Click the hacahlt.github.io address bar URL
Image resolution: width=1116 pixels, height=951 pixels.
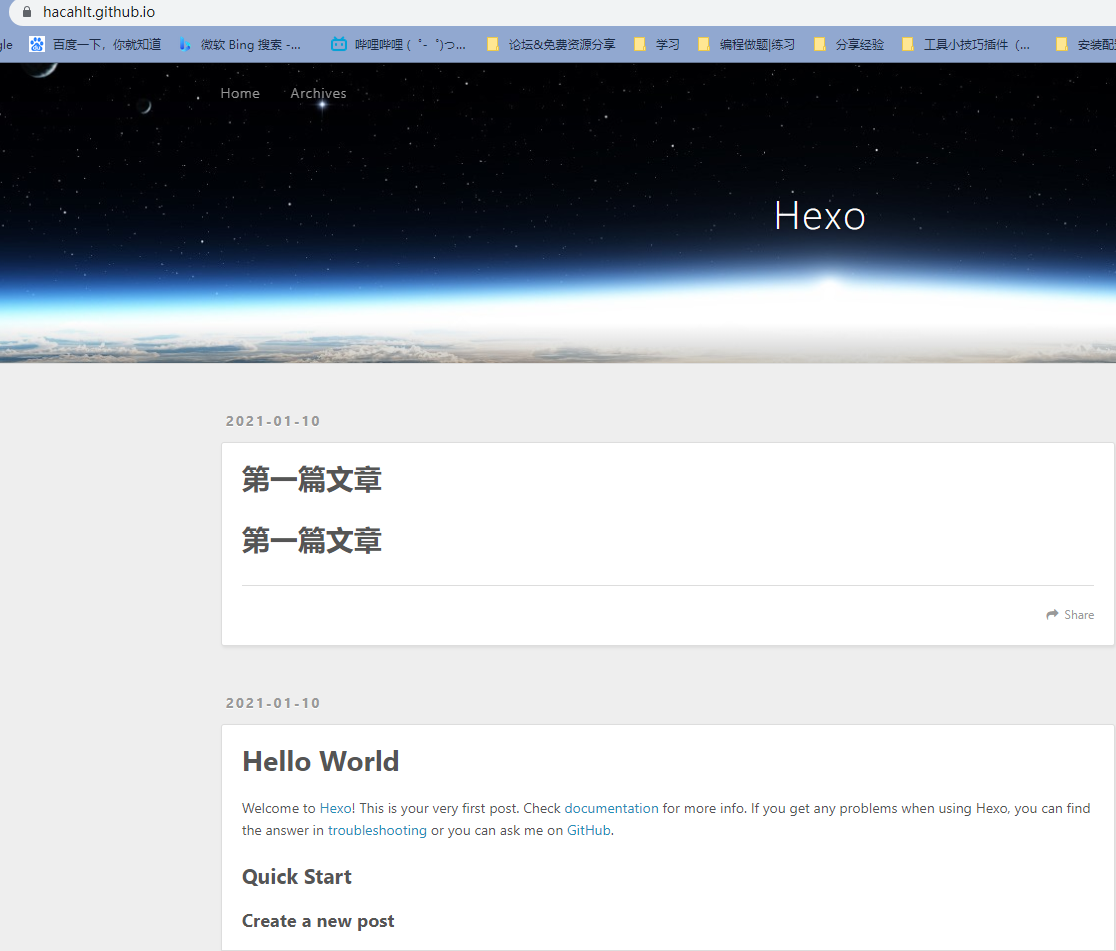pos(99,12)
